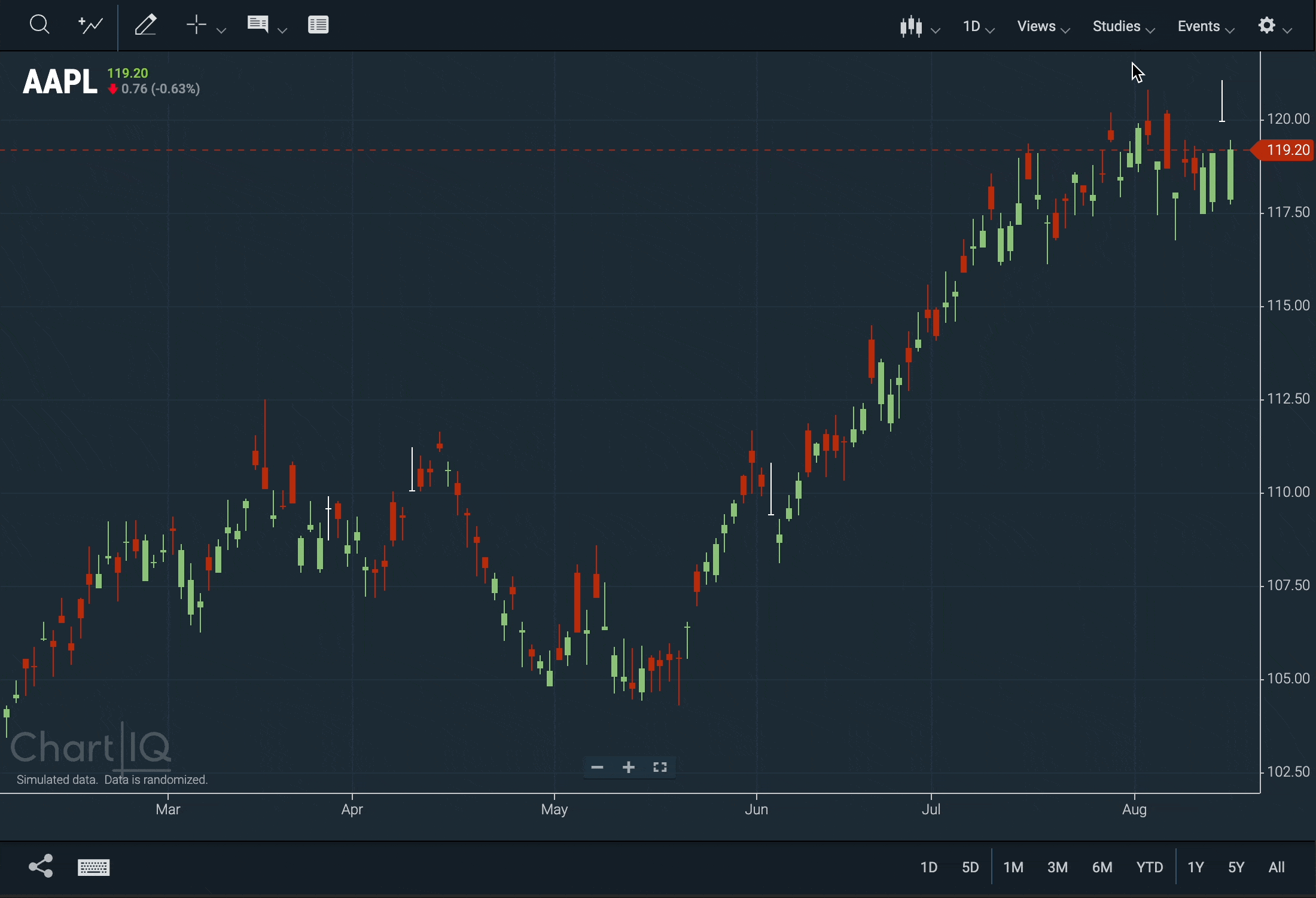This screenshot has height=898, width=1316.
Task: Open the 1D periodicity dropdown
Action: coord(979,27)
